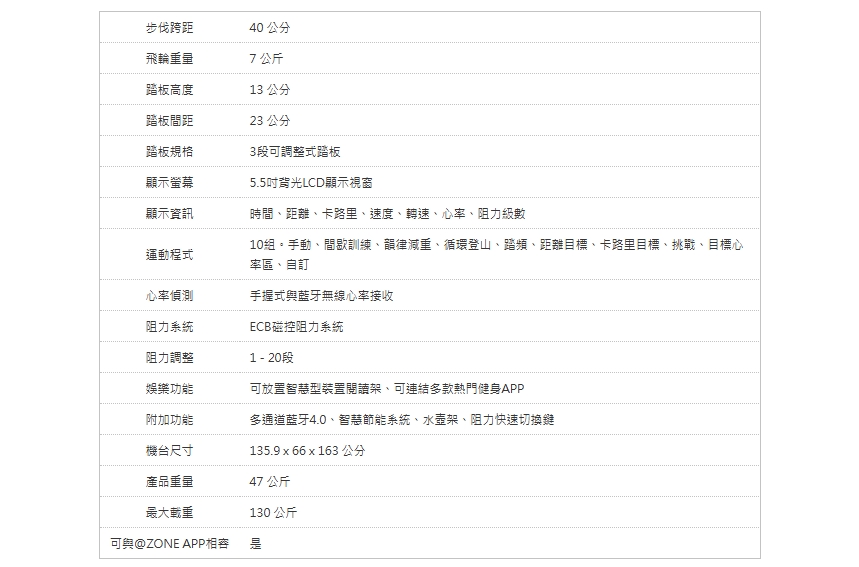The image size is (859, 567).
Task: Click the 產品重量 label cell
Action: (x=169, y=482)
